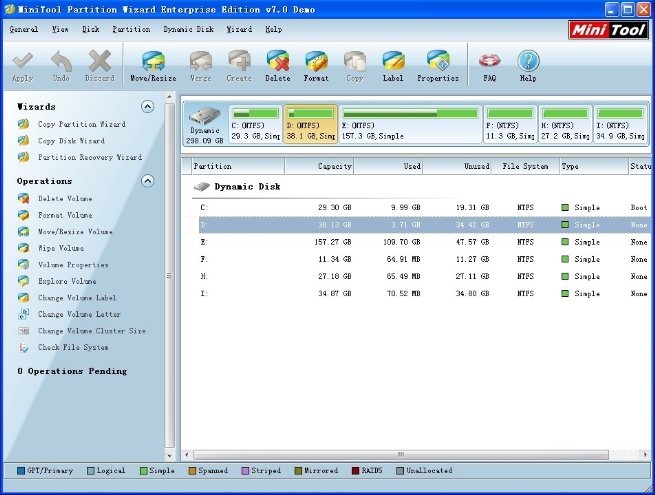Open the Partition menu
The image size is (655, 495).
[x=131, y=29]
